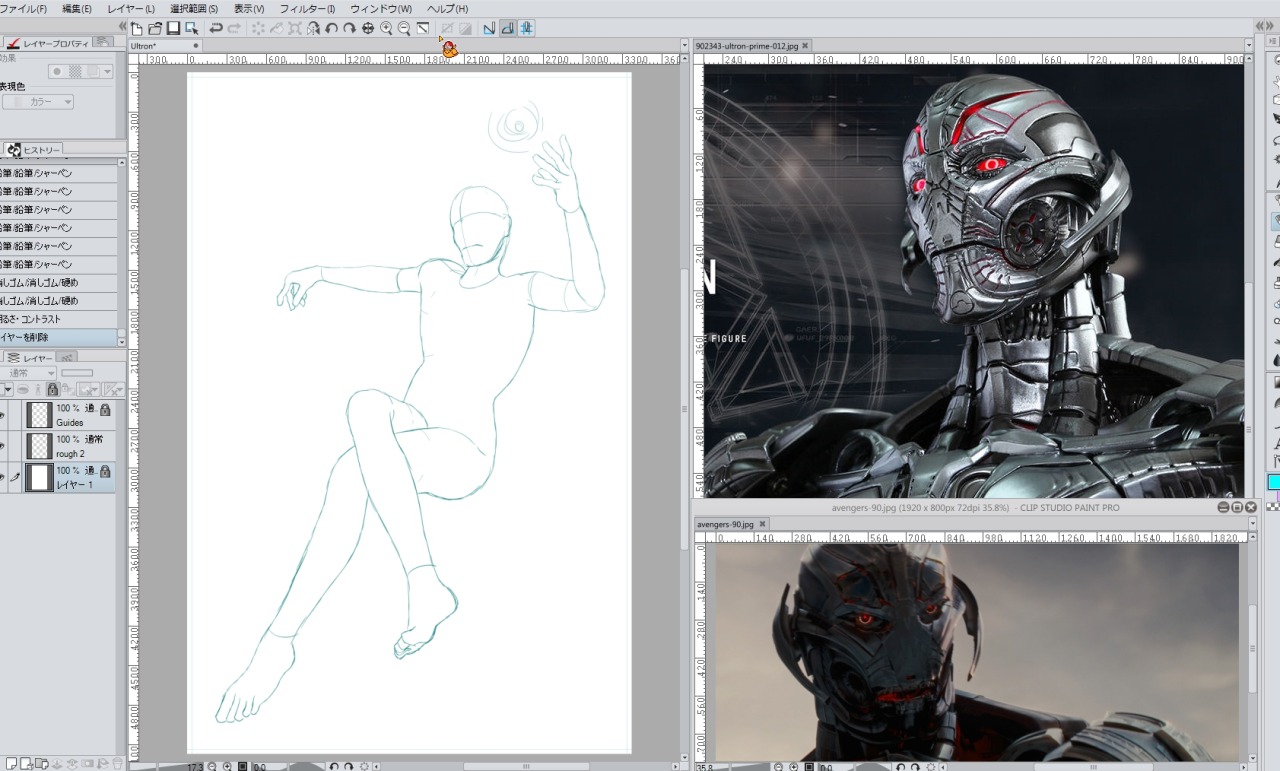The image size is (1280, 771).
Task: Click the layer opacity slider
Action: coord(77,373)
